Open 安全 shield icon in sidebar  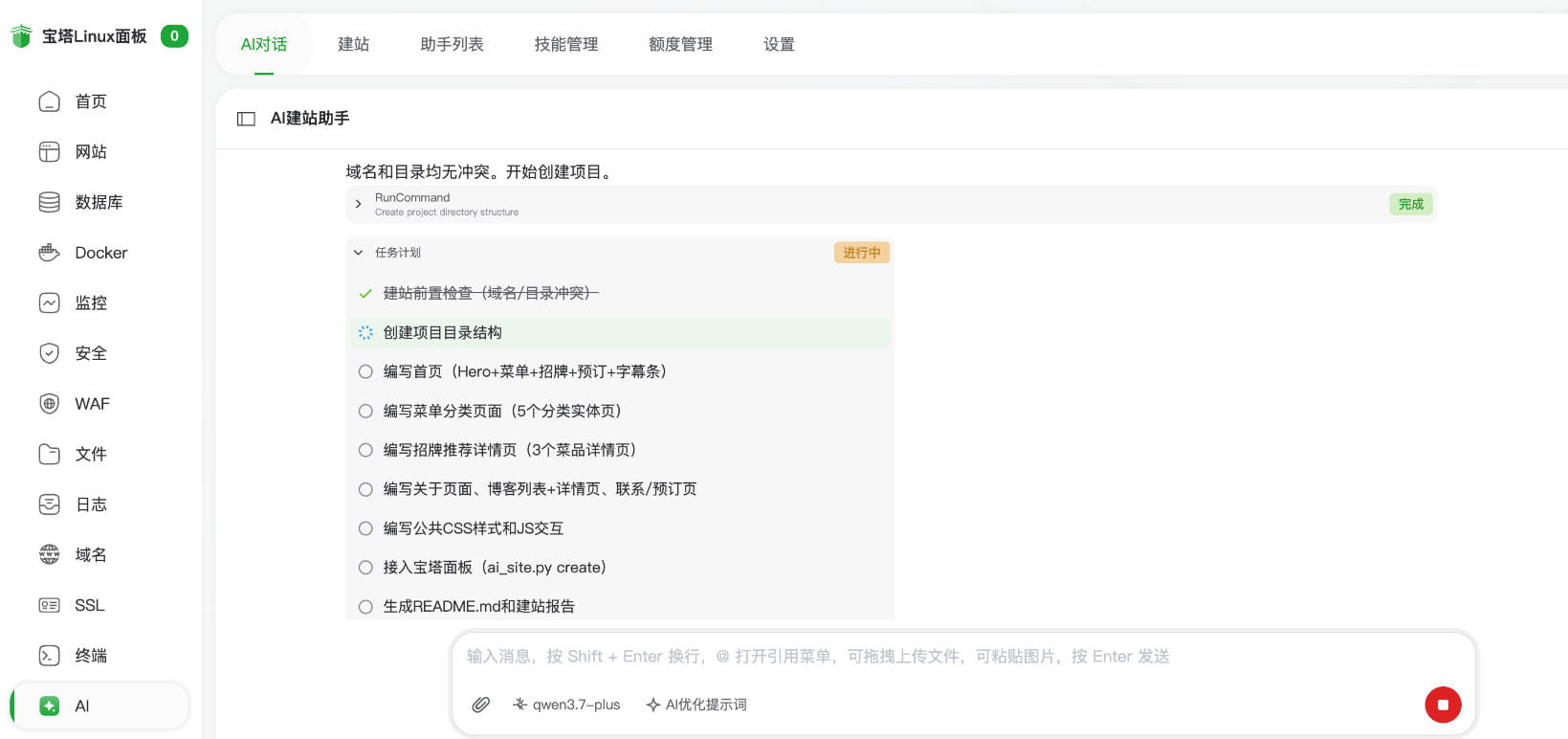(x=50, y=353)
